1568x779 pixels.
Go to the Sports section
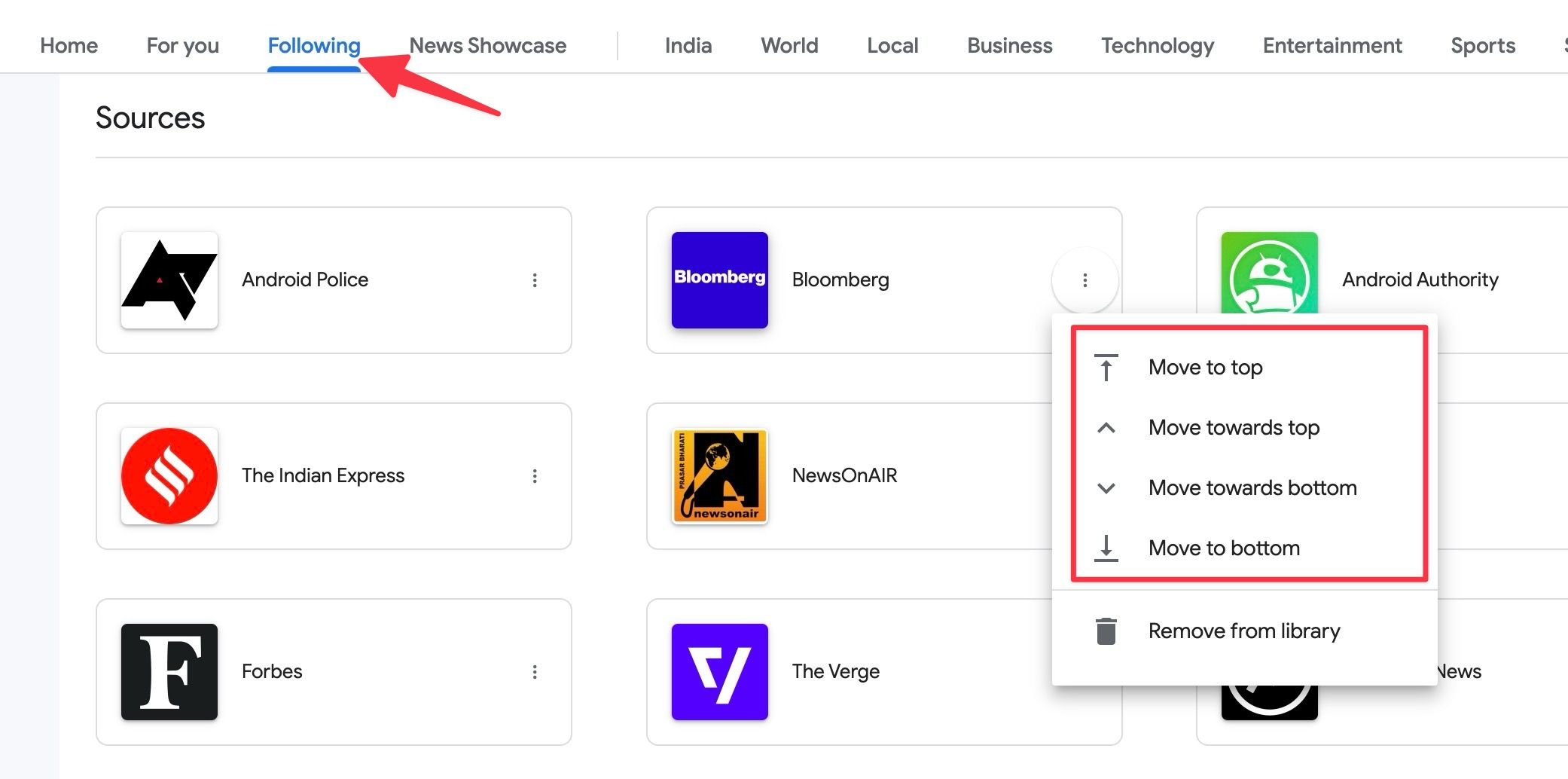point(1483,45)
